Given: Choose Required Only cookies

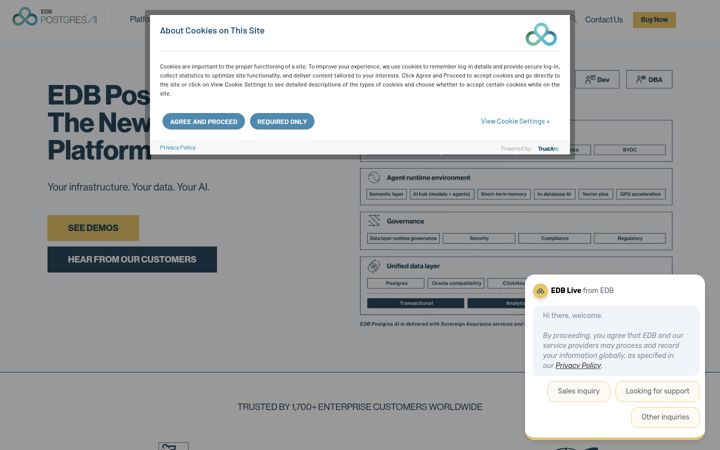Looking at the screenshot, I should (282, 121).
